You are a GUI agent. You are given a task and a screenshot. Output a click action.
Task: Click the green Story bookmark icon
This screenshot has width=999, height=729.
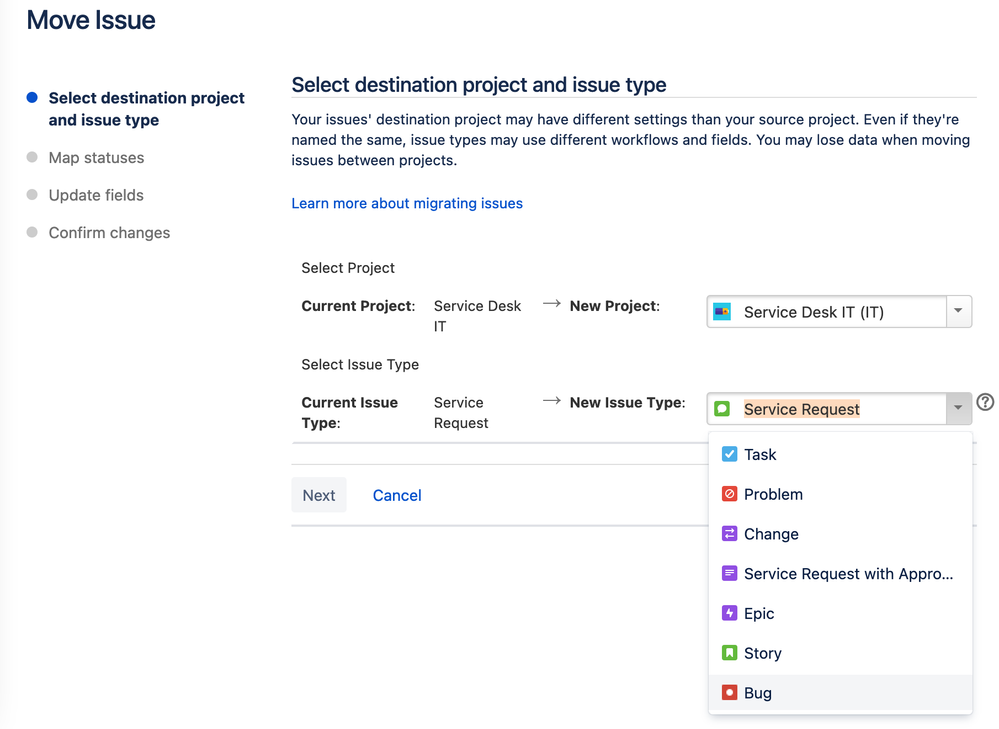729,653
